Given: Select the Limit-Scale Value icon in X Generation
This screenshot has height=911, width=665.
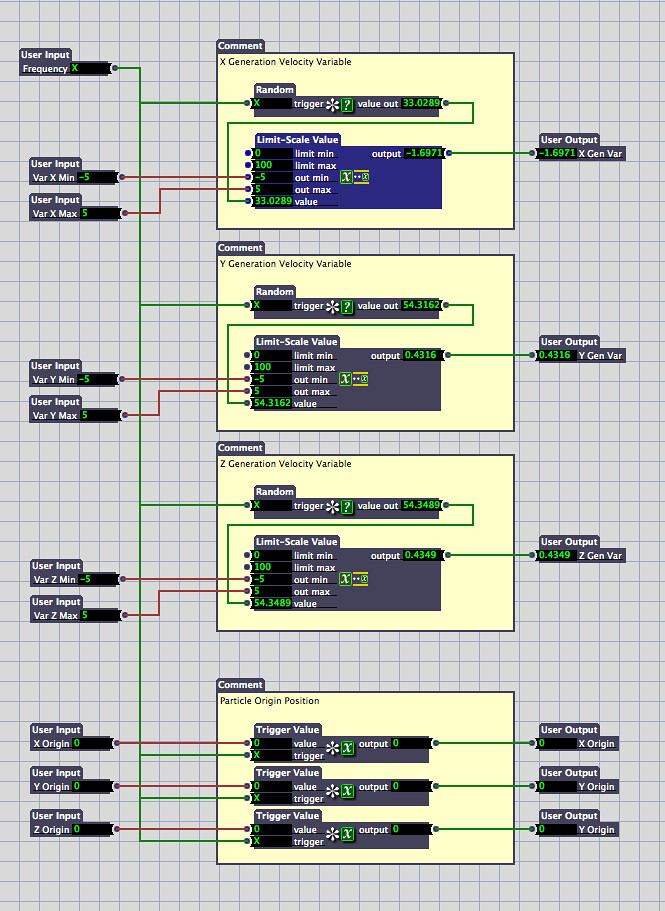Looking at the screenshot, I should pyautogui.click(x=355, y=177).
